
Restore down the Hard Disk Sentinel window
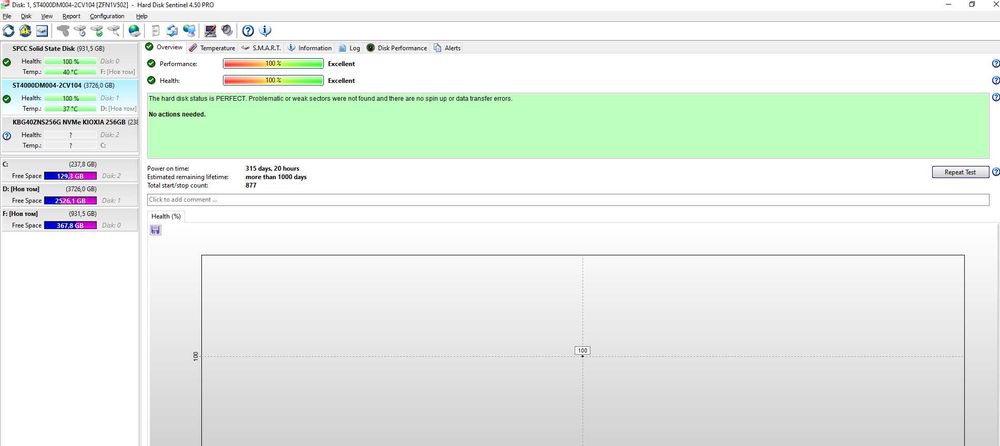(x=972, y=4)
